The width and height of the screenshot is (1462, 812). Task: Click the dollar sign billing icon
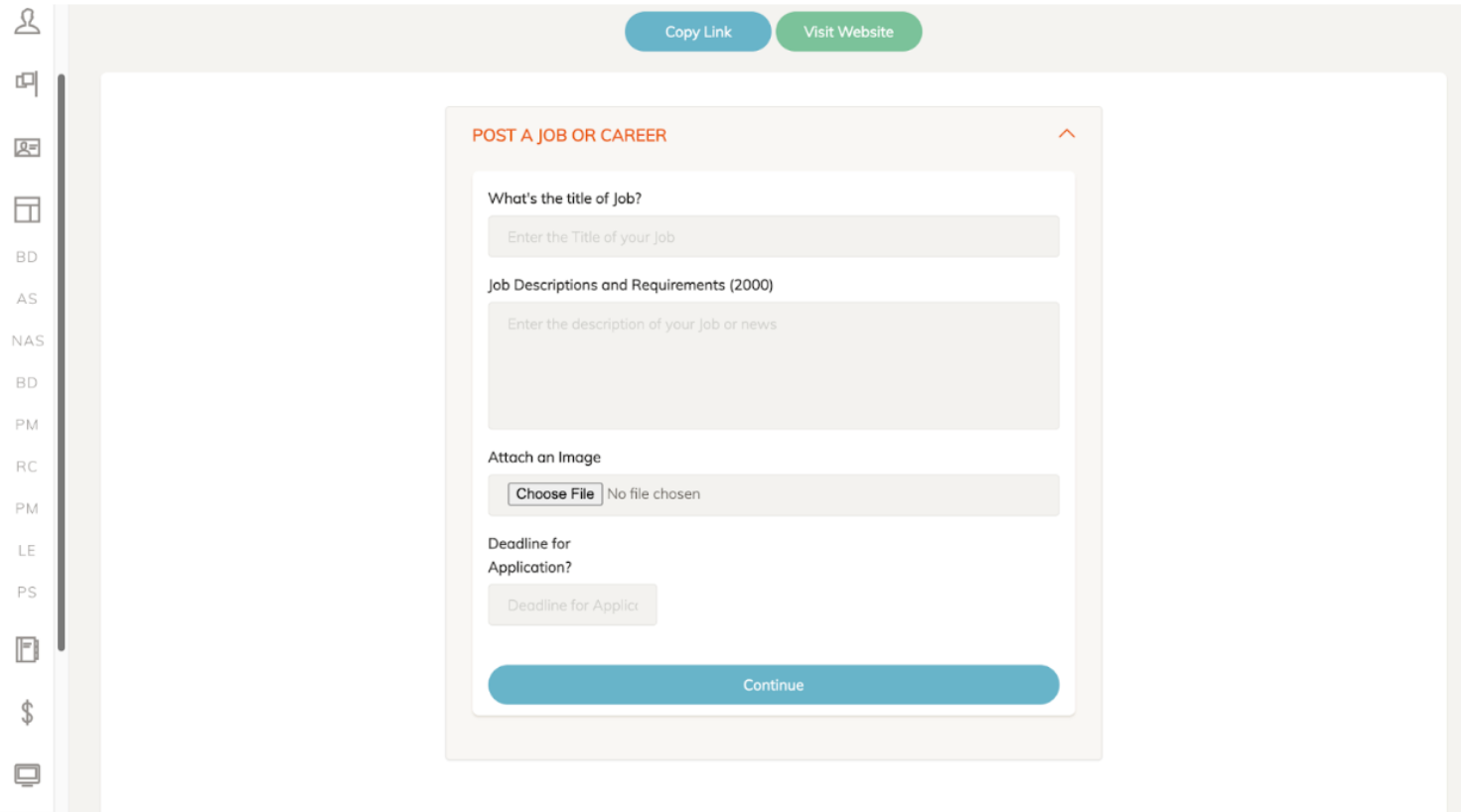tap(27, 712)
